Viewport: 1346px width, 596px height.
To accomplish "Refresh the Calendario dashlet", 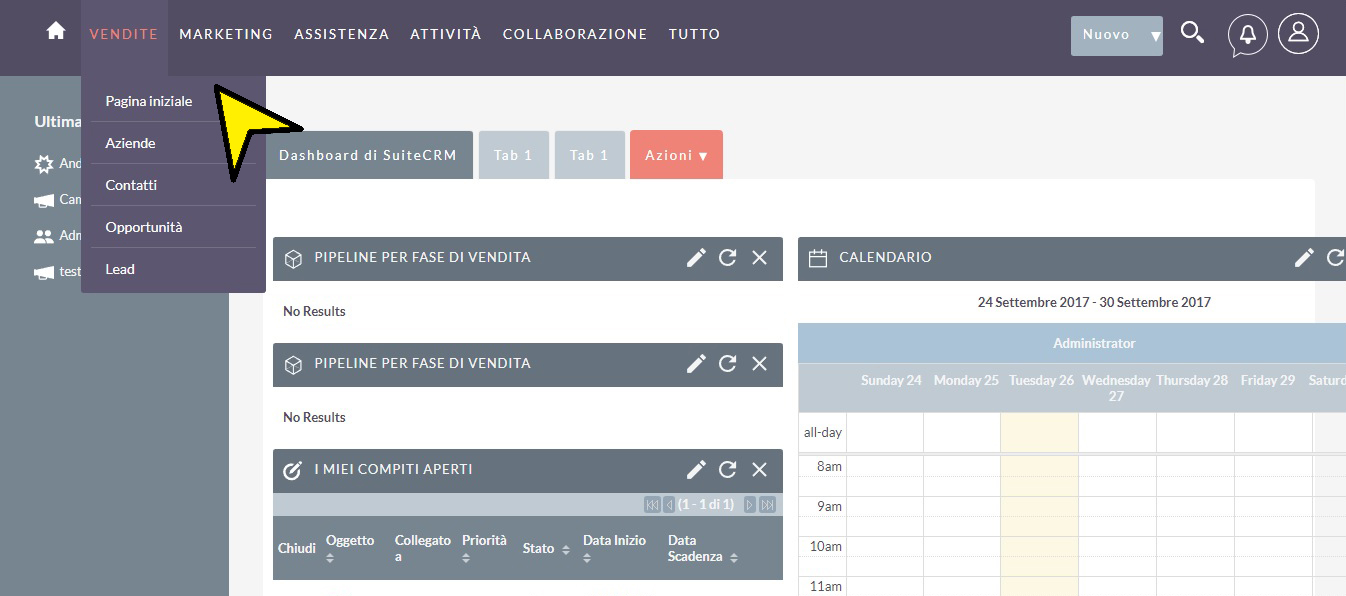I will click(1335, 257).
